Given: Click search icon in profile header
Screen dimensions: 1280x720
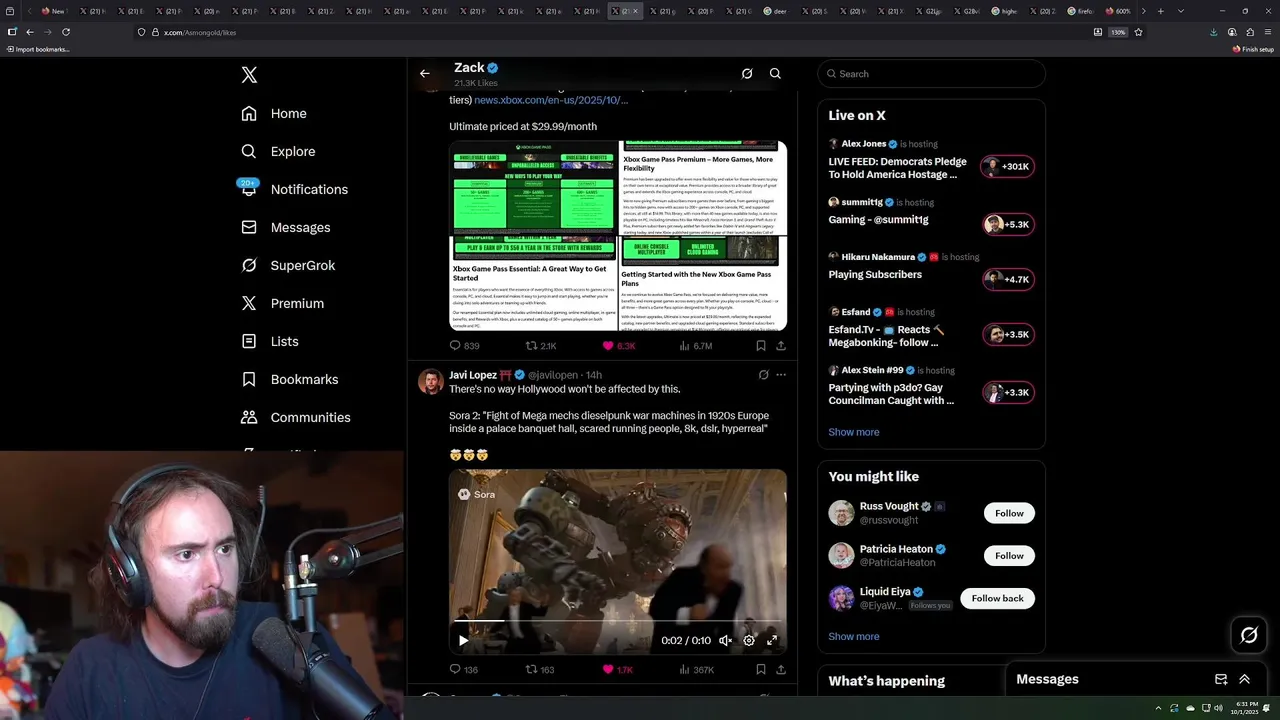Looking at the screenshot, I should (775, 73).
